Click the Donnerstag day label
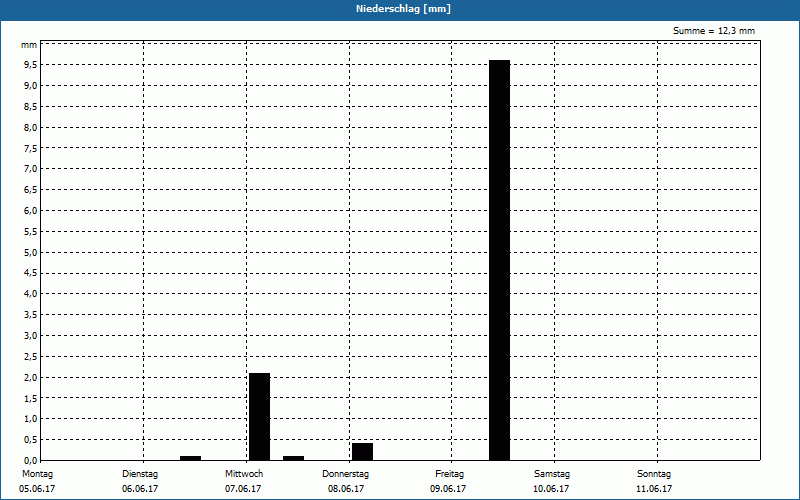 click(345, 474)
